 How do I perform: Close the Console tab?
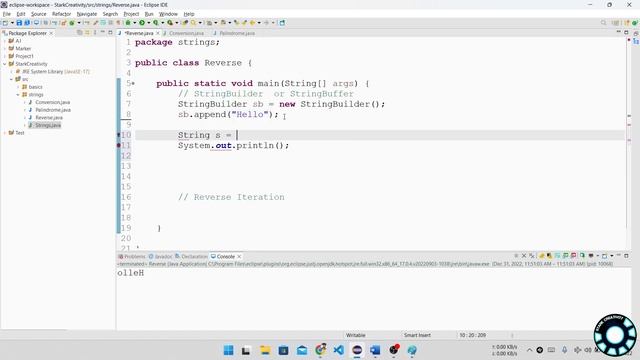click(239, 256)
